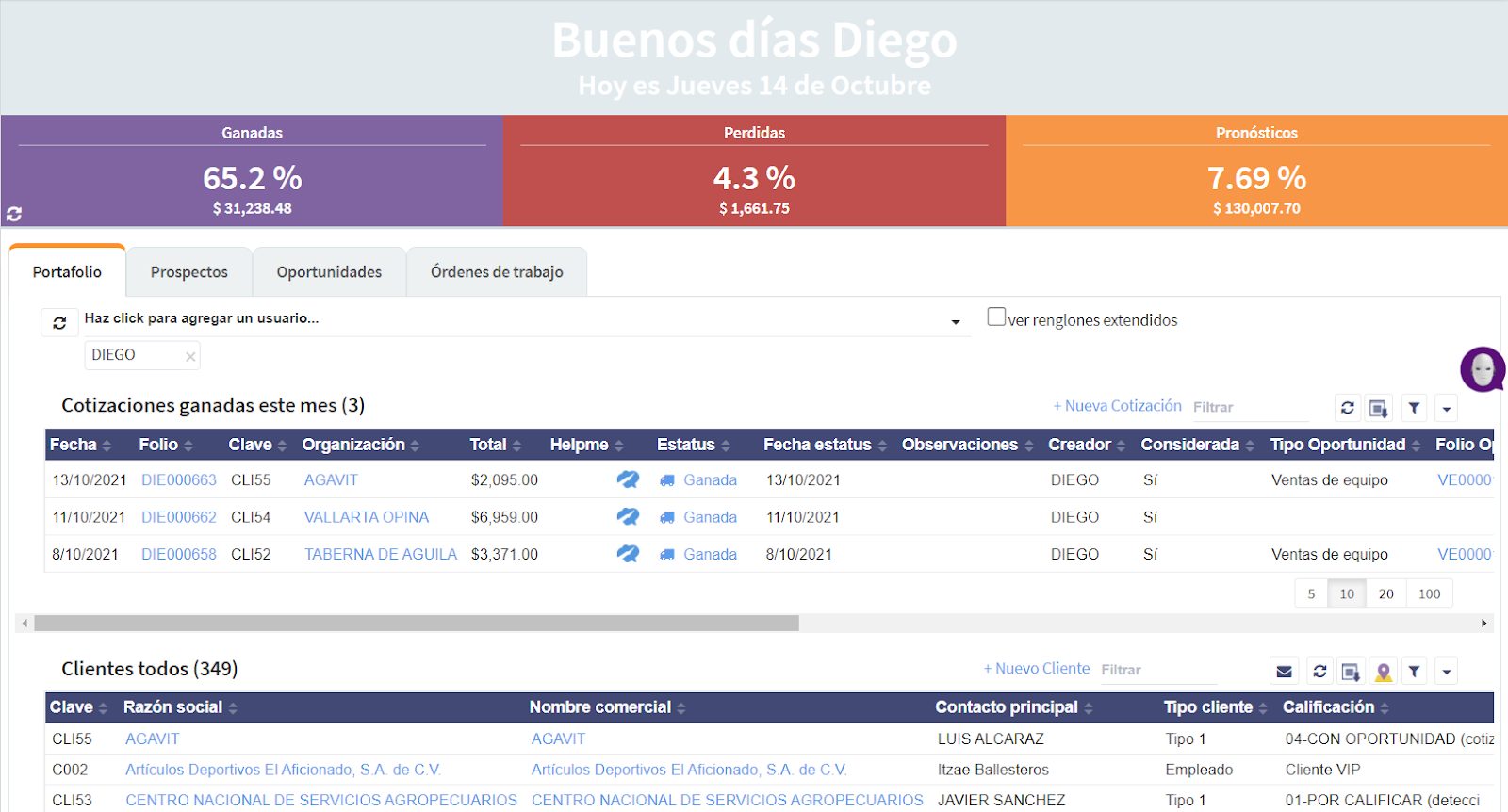Refresh the Cotizaciones ganadas table
Screen dimensions: 1508x812
(1348, 408)
